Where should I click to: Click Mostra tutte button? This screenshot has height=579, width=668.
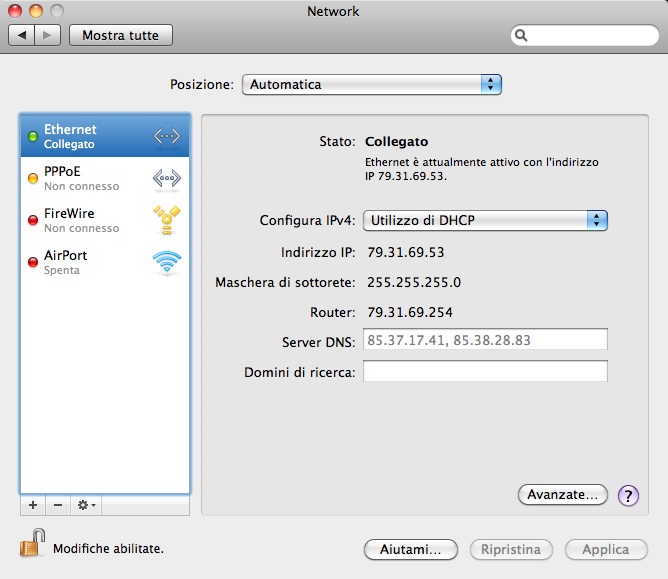(121, 35)
